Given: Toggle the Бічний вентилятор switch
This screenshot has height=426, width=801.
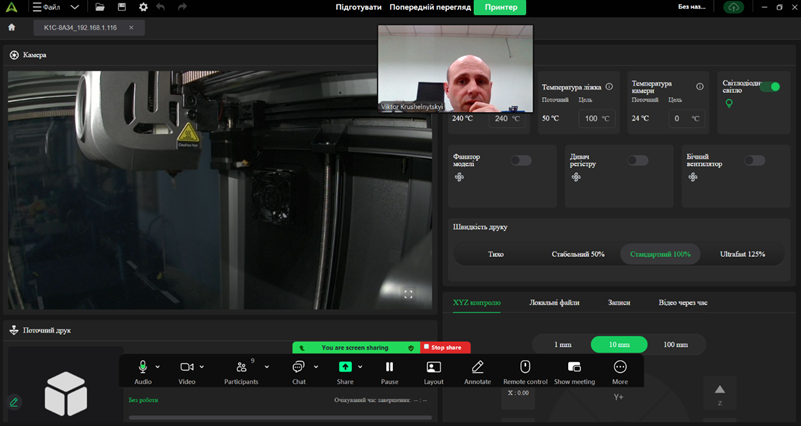Looking at the screenshot, I should coord(754,160).
